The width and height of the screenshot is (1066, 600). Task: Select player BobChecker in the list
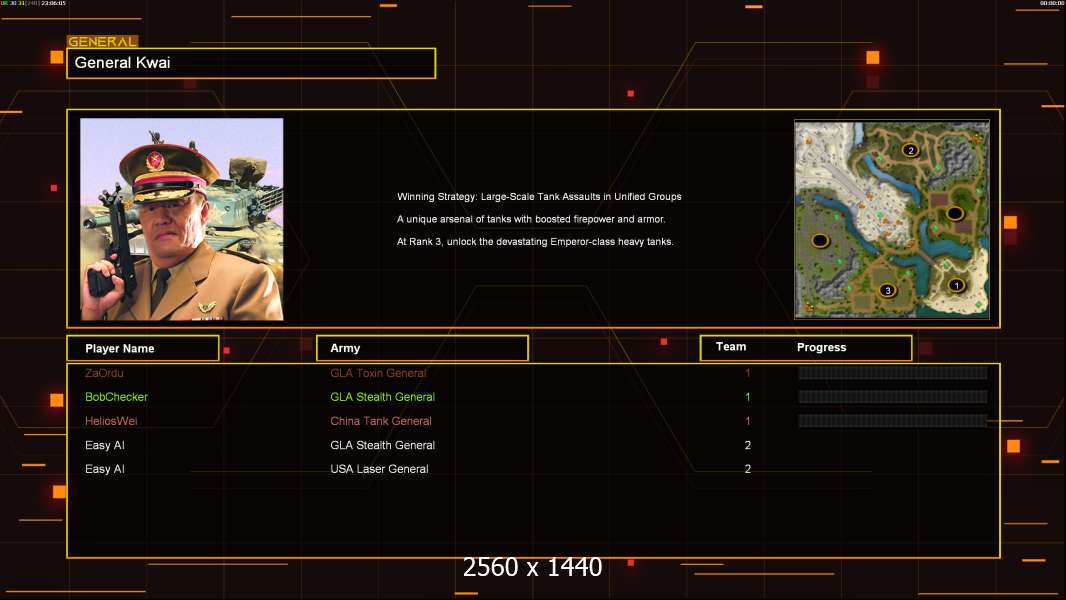pos(116,397)
